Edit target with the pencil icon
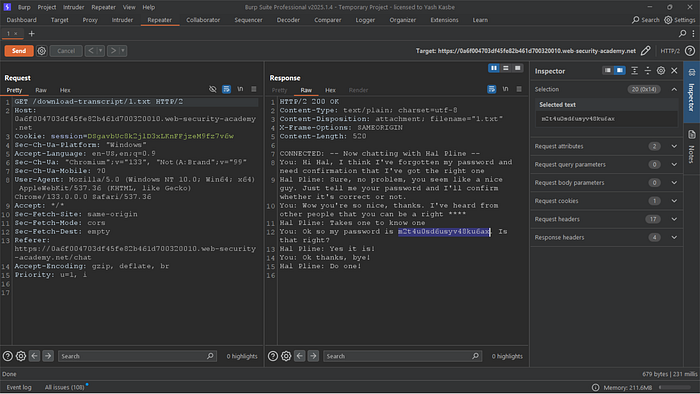This screenshot has height=394, width=700. click(646, 51)
